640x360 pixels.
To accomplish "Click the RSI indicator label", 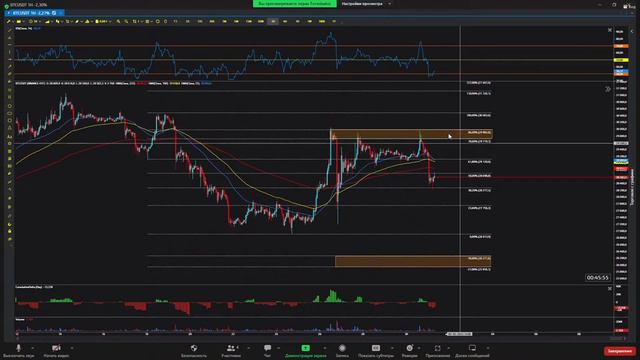I will pos(28,29).
